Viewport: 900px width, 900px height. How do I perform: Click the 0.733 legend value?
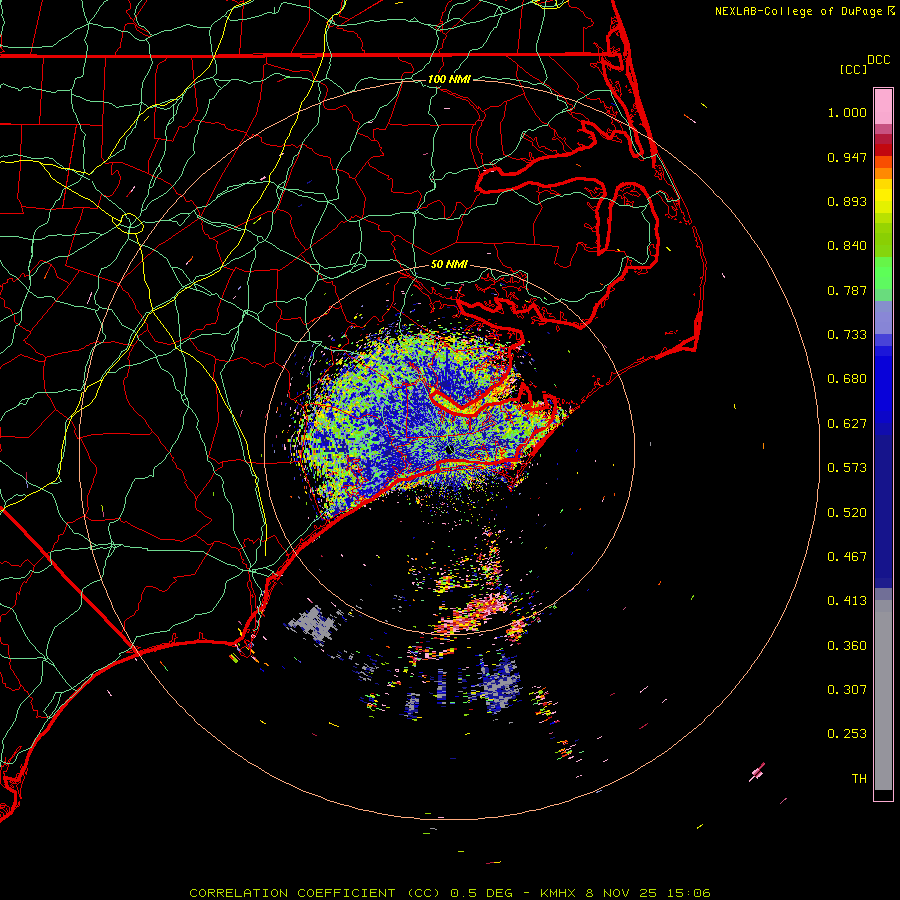[x=847, y=335]
